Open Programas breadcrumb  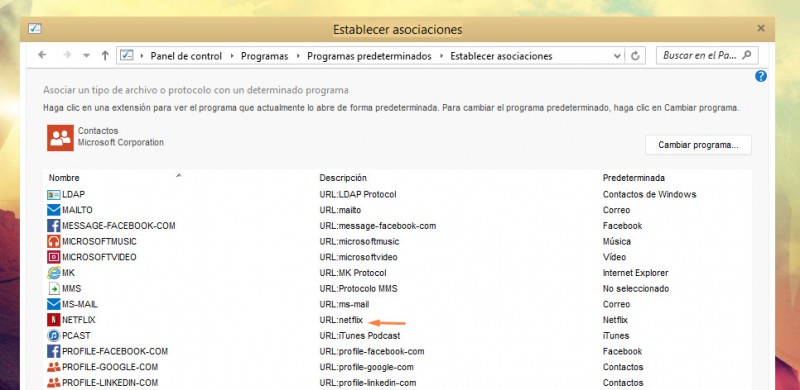coord(264,56)
